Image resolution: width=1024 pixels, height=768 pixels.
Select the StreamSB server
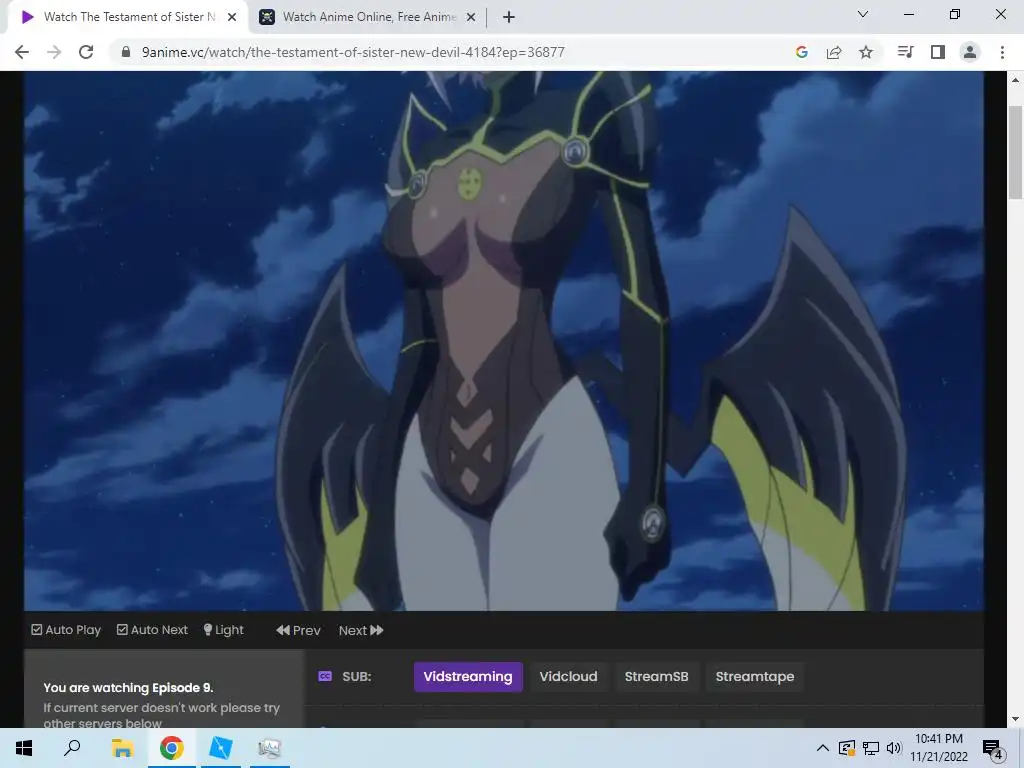point(656,677)
